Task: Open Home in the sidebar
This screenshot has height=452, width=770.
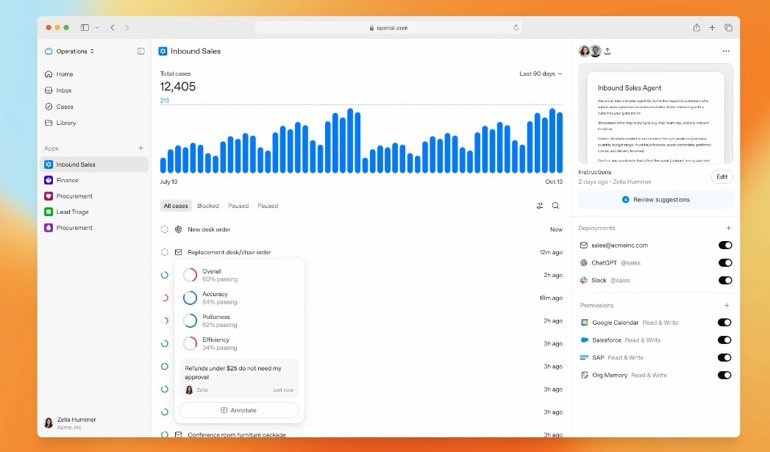Action: [64, 74]
